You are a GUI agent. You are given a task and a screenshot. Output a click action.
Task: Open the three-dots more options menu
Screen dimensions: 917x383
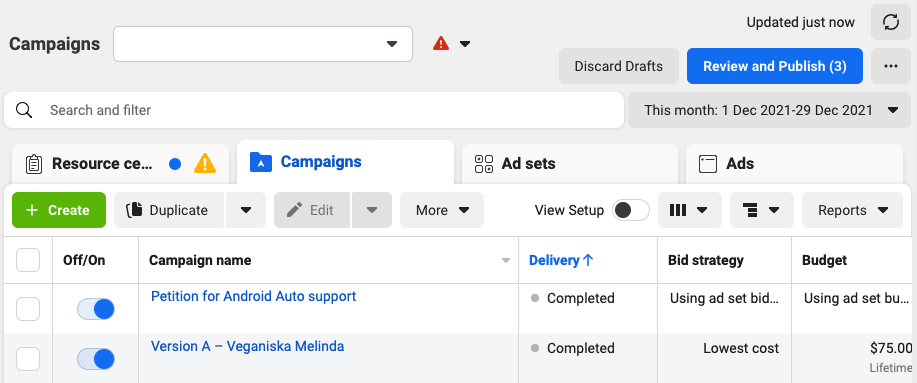pos(891,66)
